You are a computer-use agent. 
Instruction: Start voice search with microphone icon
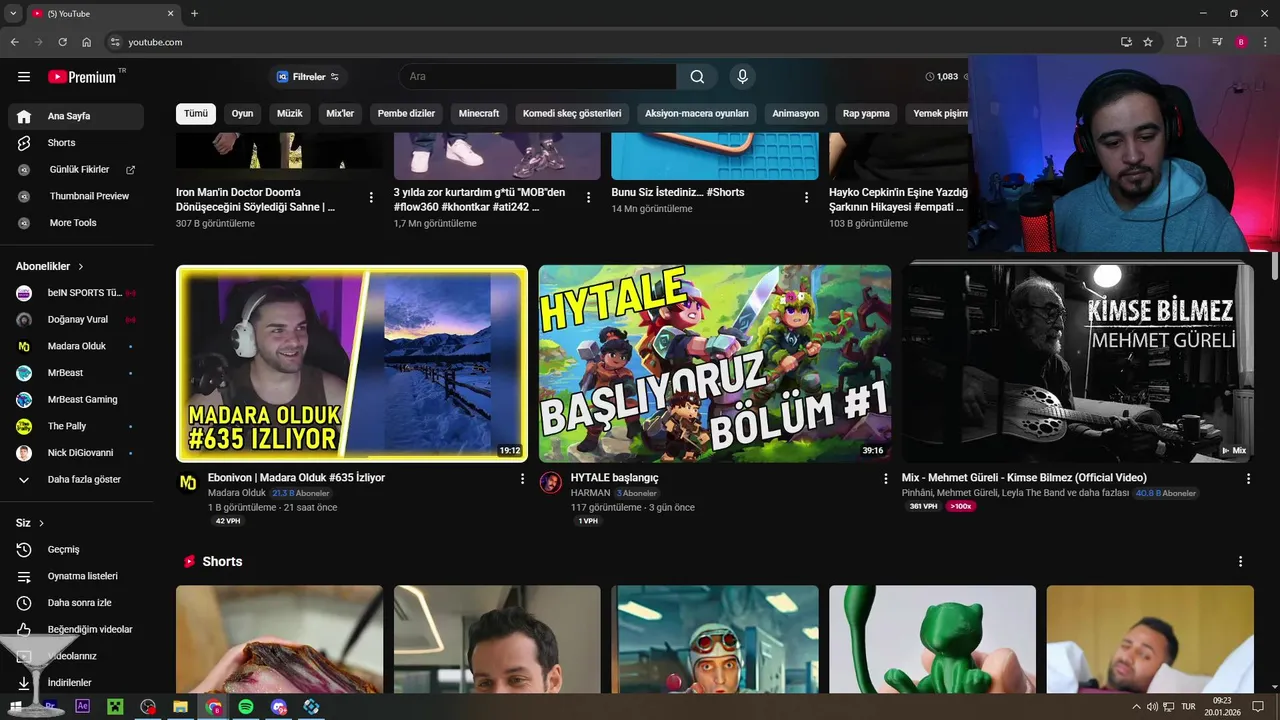coord(742,77)
